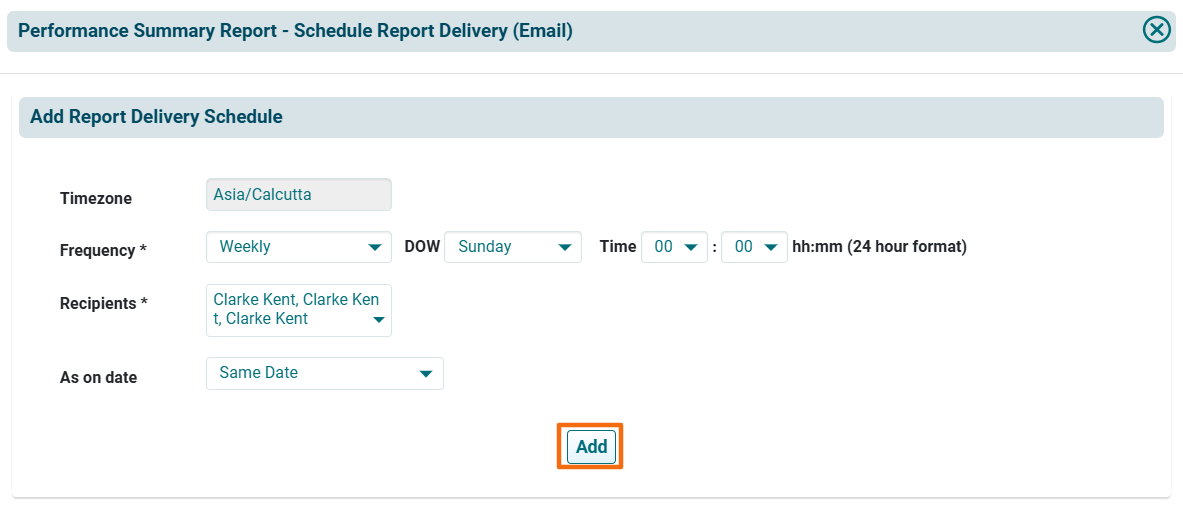Screen dimensions: 1183x507
Task: Click the arrow icon beside Sunday
Action: coord(565,247)
